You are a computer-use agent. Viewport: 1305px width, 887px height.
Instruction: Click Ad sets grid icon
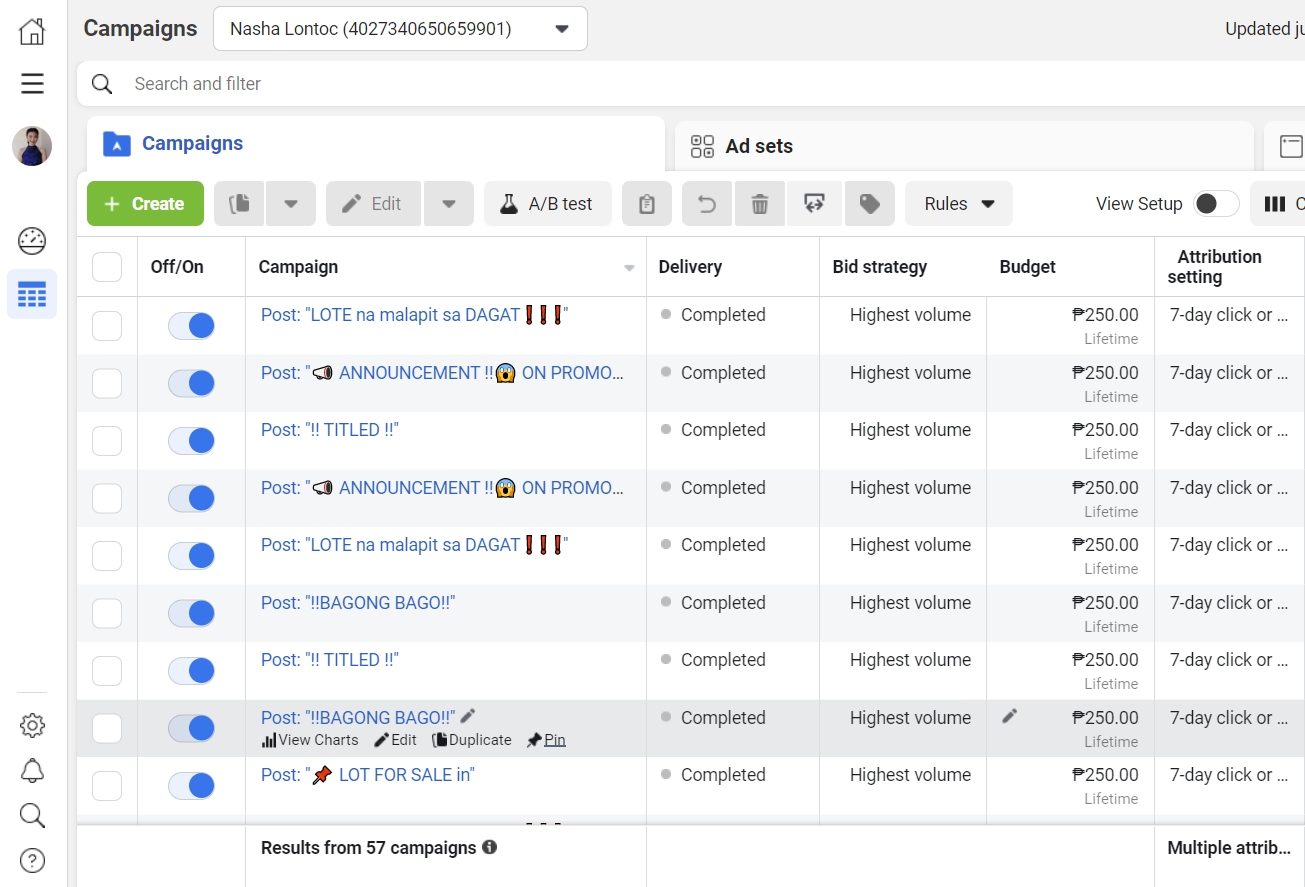[703, 146]
